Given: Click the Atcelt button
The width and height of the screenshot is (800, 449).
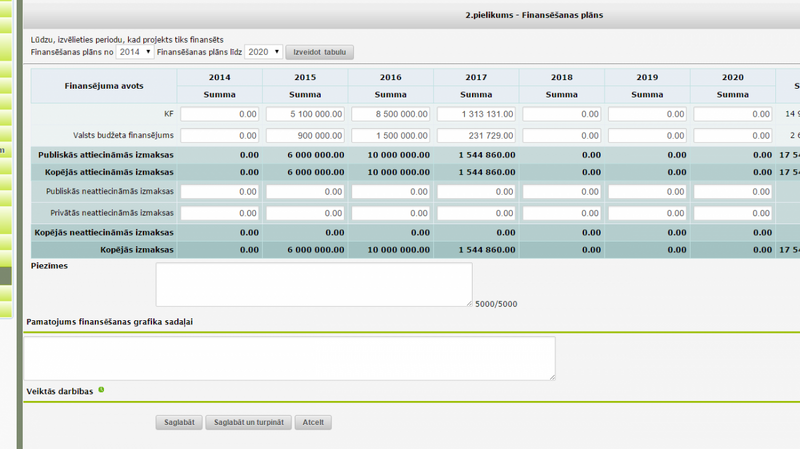Looking at the screenshot, I should pyautogui.click(x=313, y=422).
